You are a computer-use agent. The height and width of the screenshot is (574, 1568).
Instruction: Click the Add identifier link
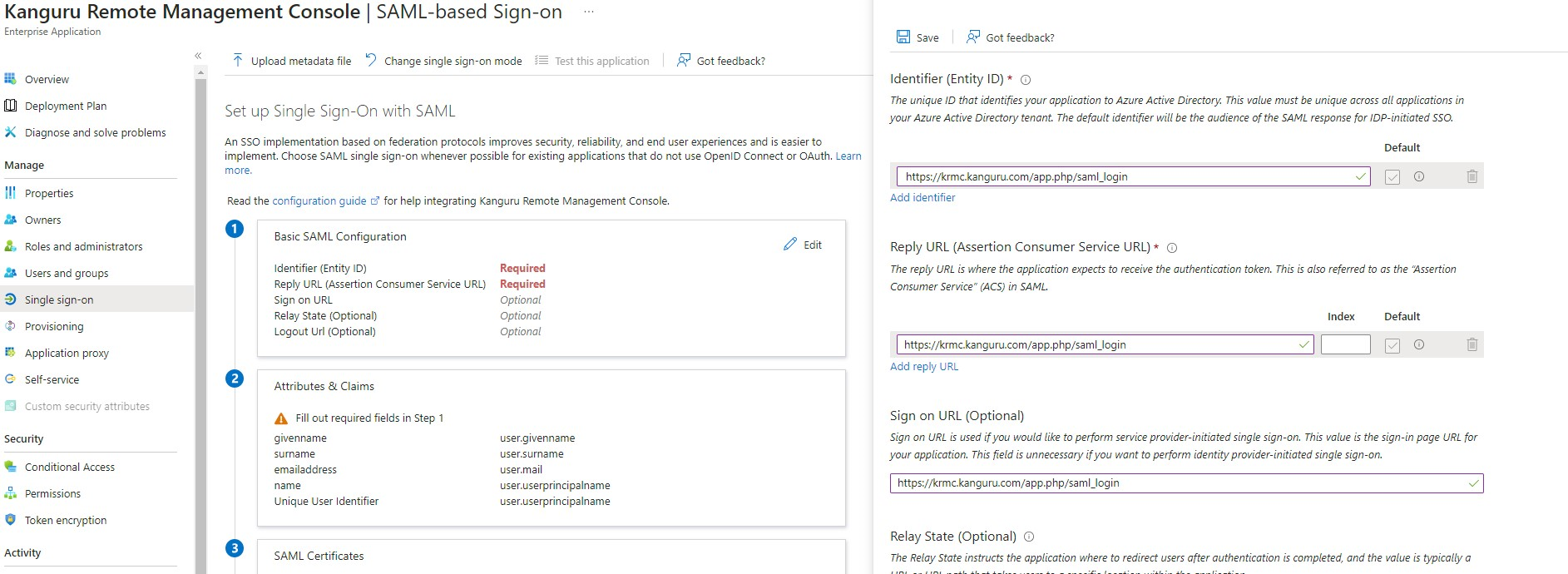(922, 197)
